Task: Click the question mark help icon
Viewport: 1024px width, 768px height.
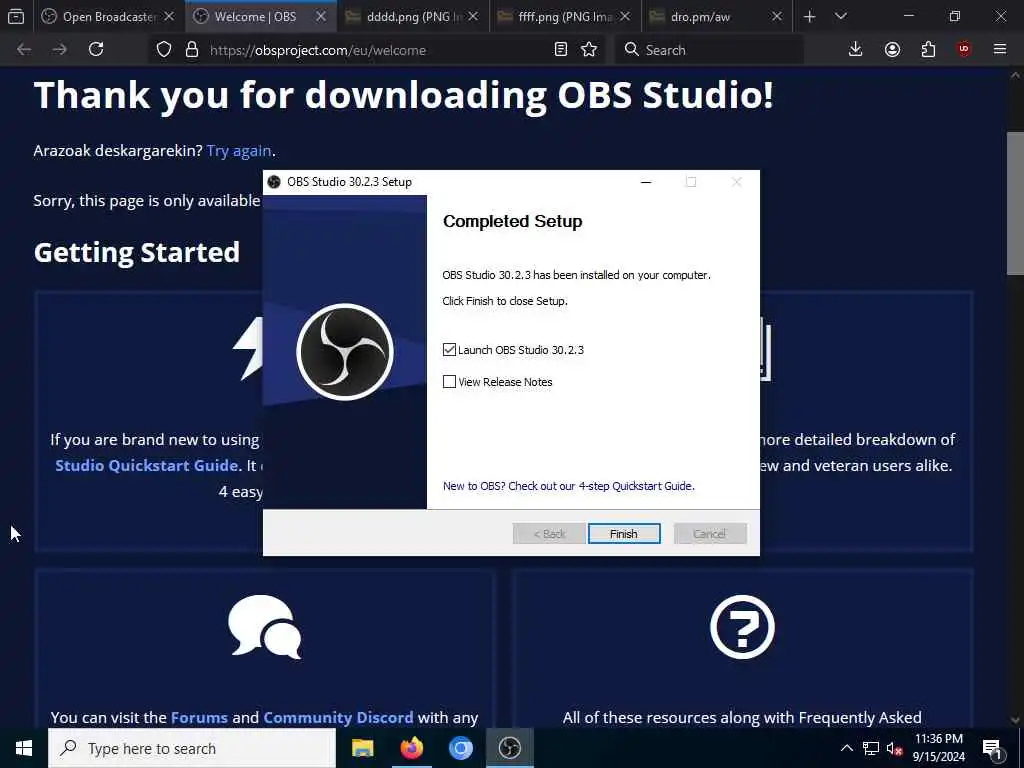Action: (743, 626)
